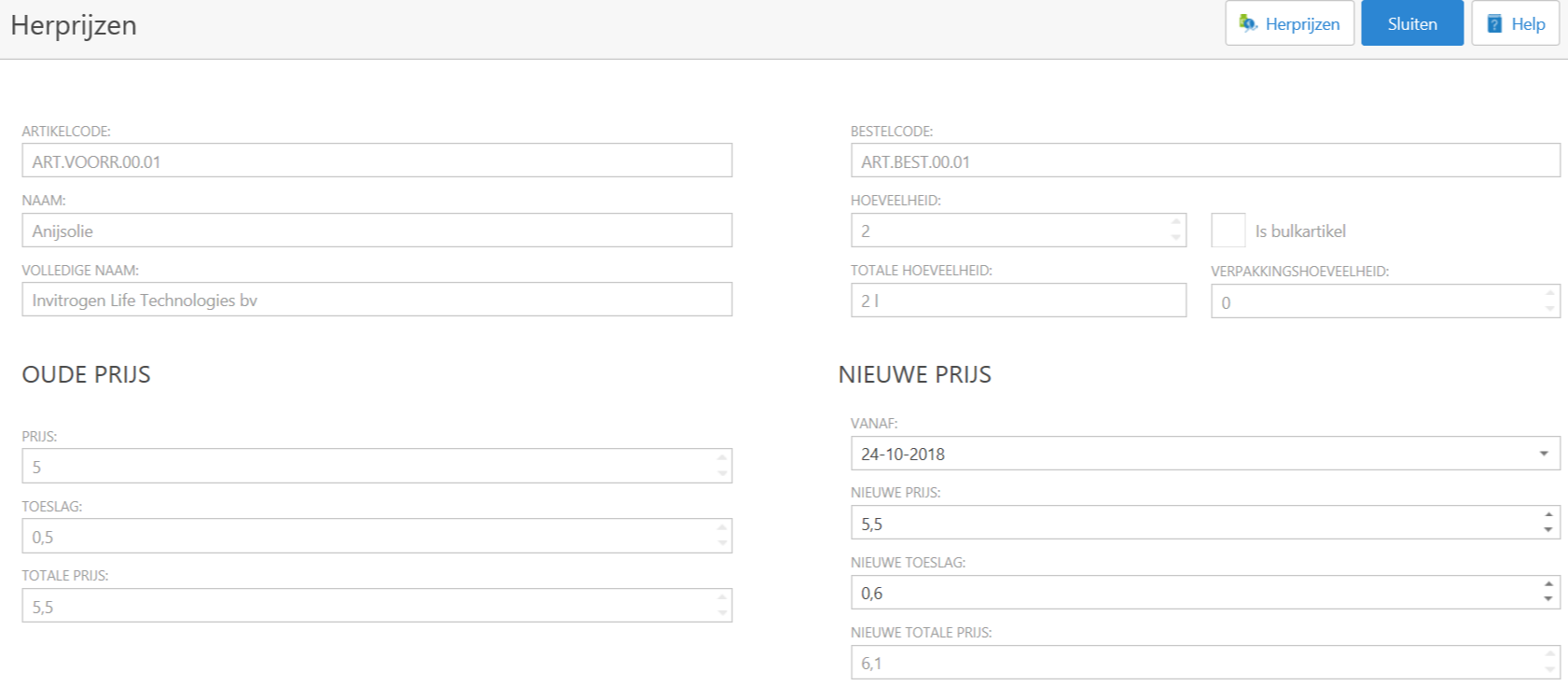Decrease Nieuwe toeslag with down arrow

click(x=1548, y=599)
